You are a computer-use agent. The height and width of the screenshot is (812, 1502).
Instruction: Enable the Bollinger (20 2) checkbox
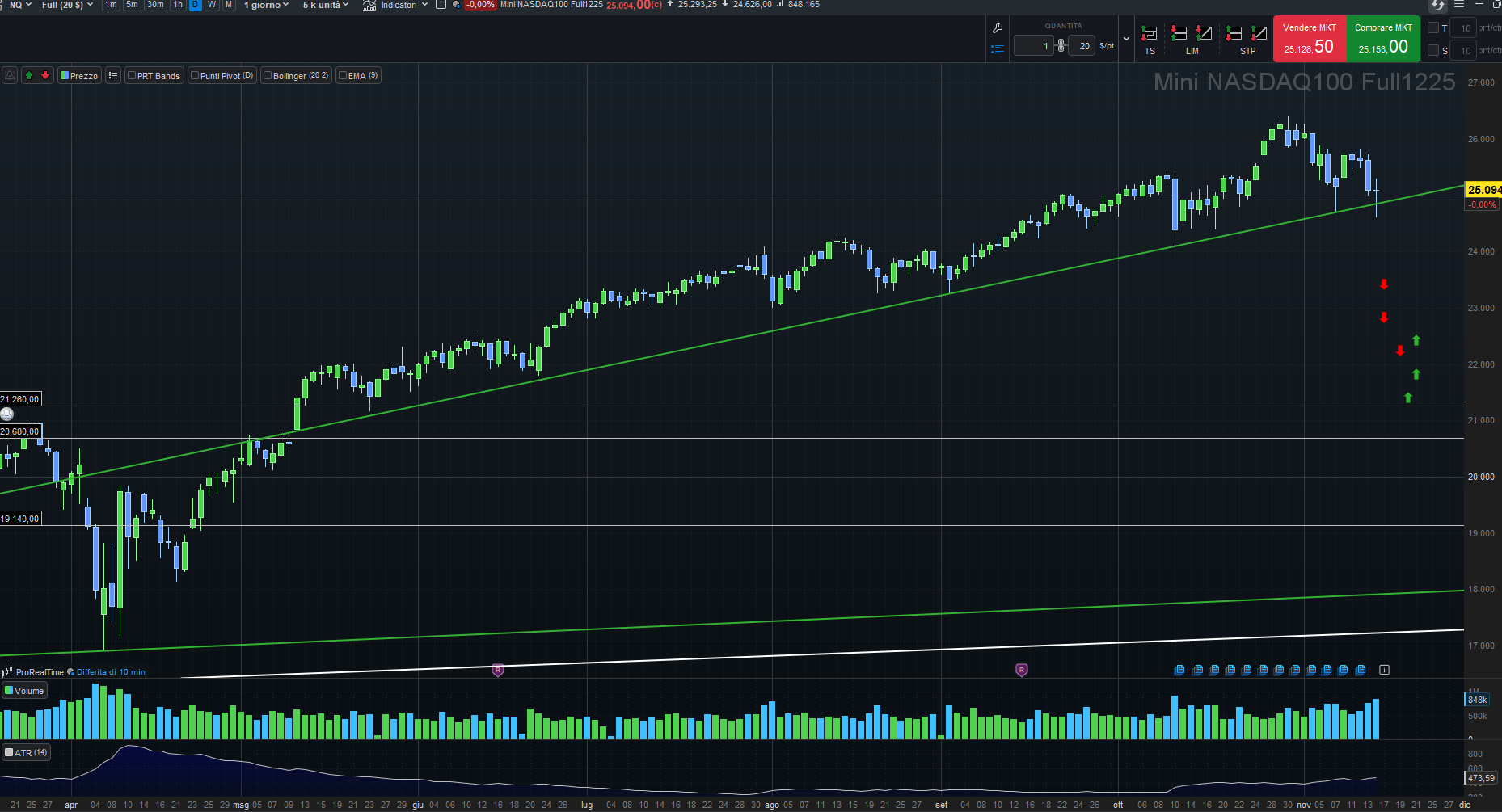click(x=268, y=76)
